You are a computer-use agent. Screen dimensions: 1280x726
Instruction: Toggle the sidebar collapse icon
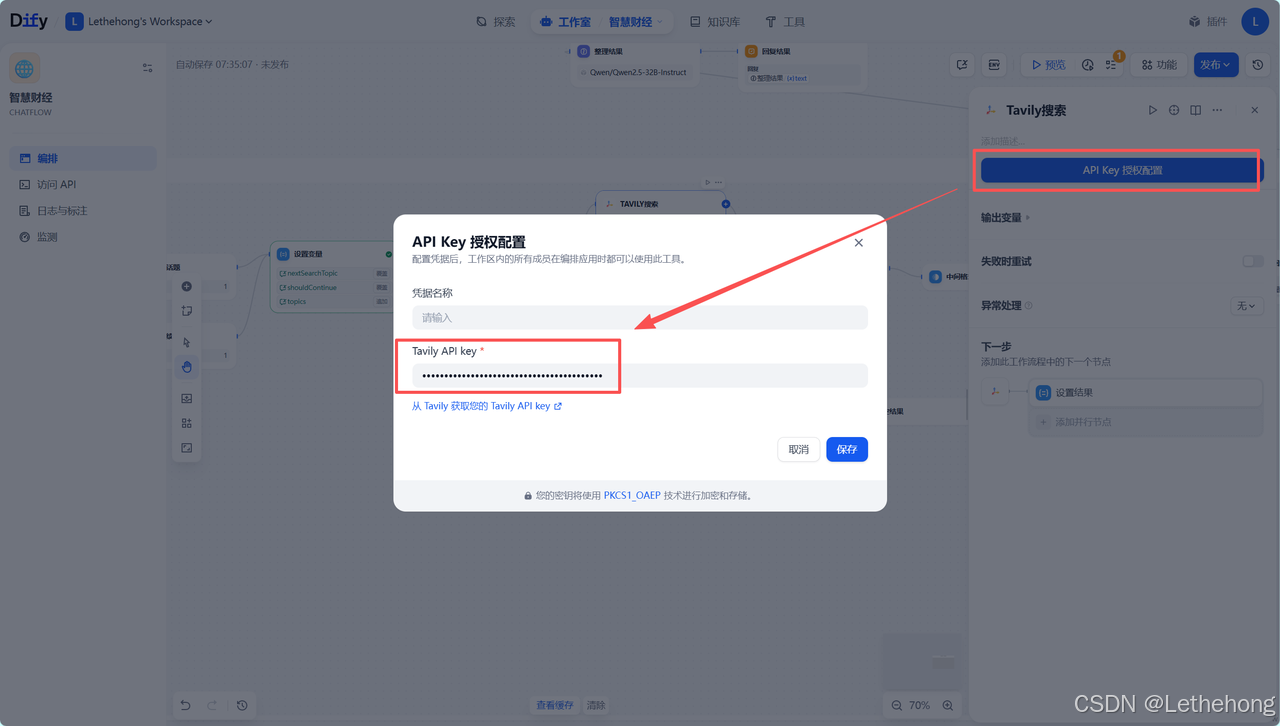(148, 68)
